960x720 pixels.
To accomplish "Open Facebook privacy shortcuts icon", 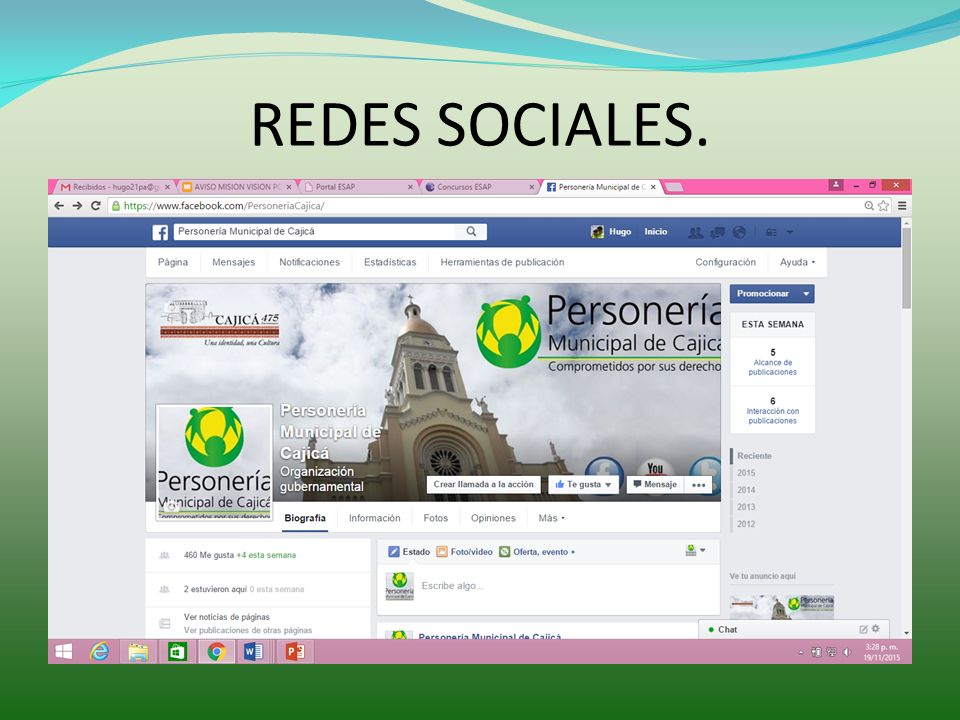I will pyautogui.click(x=771, y=232).
